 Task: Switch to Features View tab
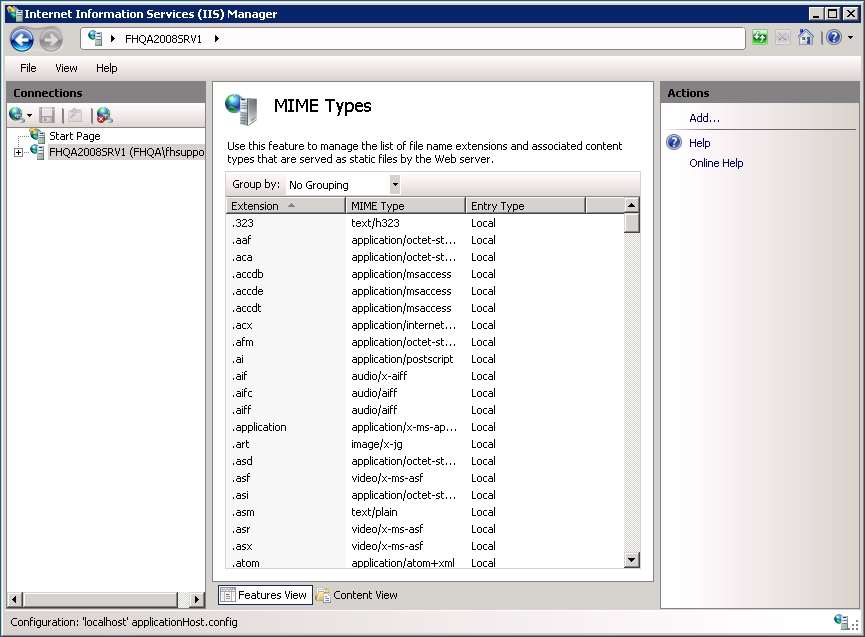(265, 595)
